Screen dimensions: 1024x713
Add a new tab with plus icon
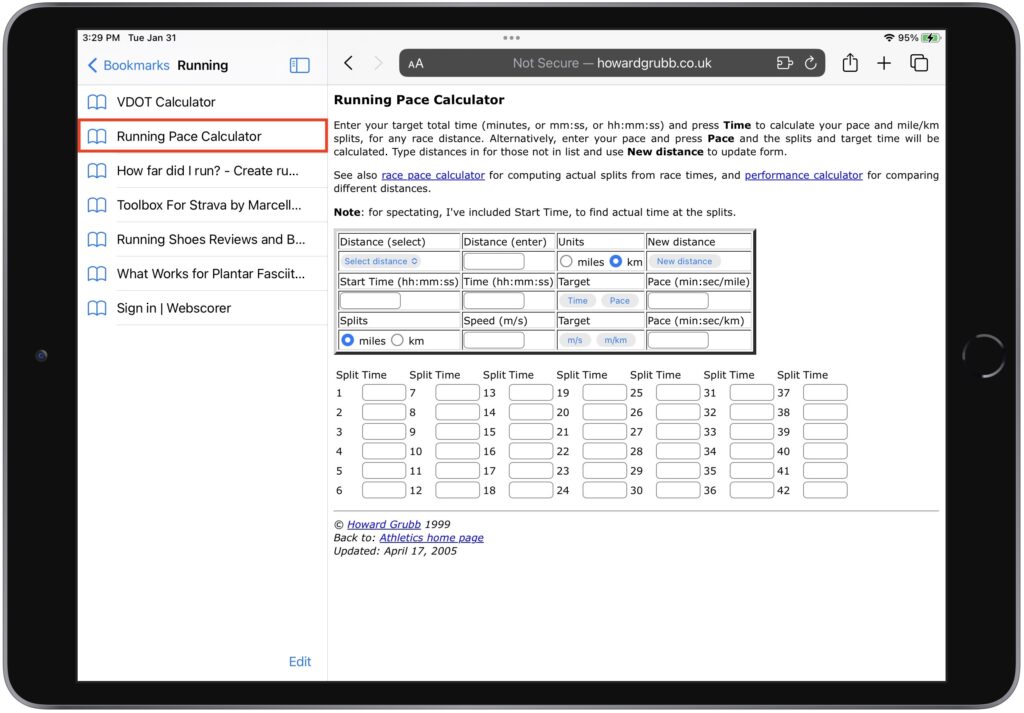[884, 63]
